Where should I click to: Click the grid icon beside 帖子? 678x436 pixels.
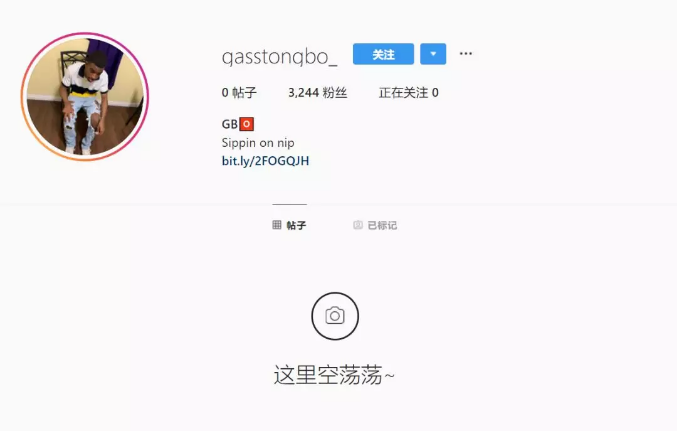point(277,224)
